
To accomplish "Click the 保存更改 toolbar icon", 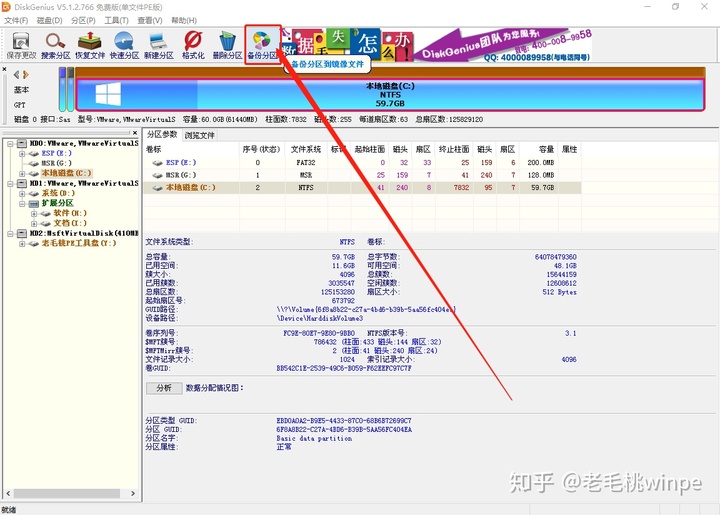I will [21, 46].
